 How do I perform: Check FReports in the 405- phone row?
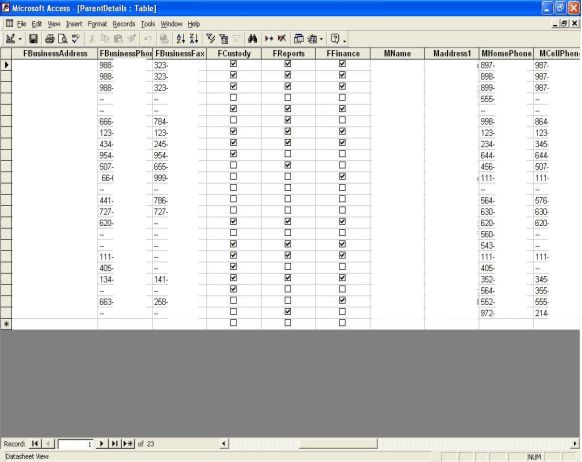point(288,266)
